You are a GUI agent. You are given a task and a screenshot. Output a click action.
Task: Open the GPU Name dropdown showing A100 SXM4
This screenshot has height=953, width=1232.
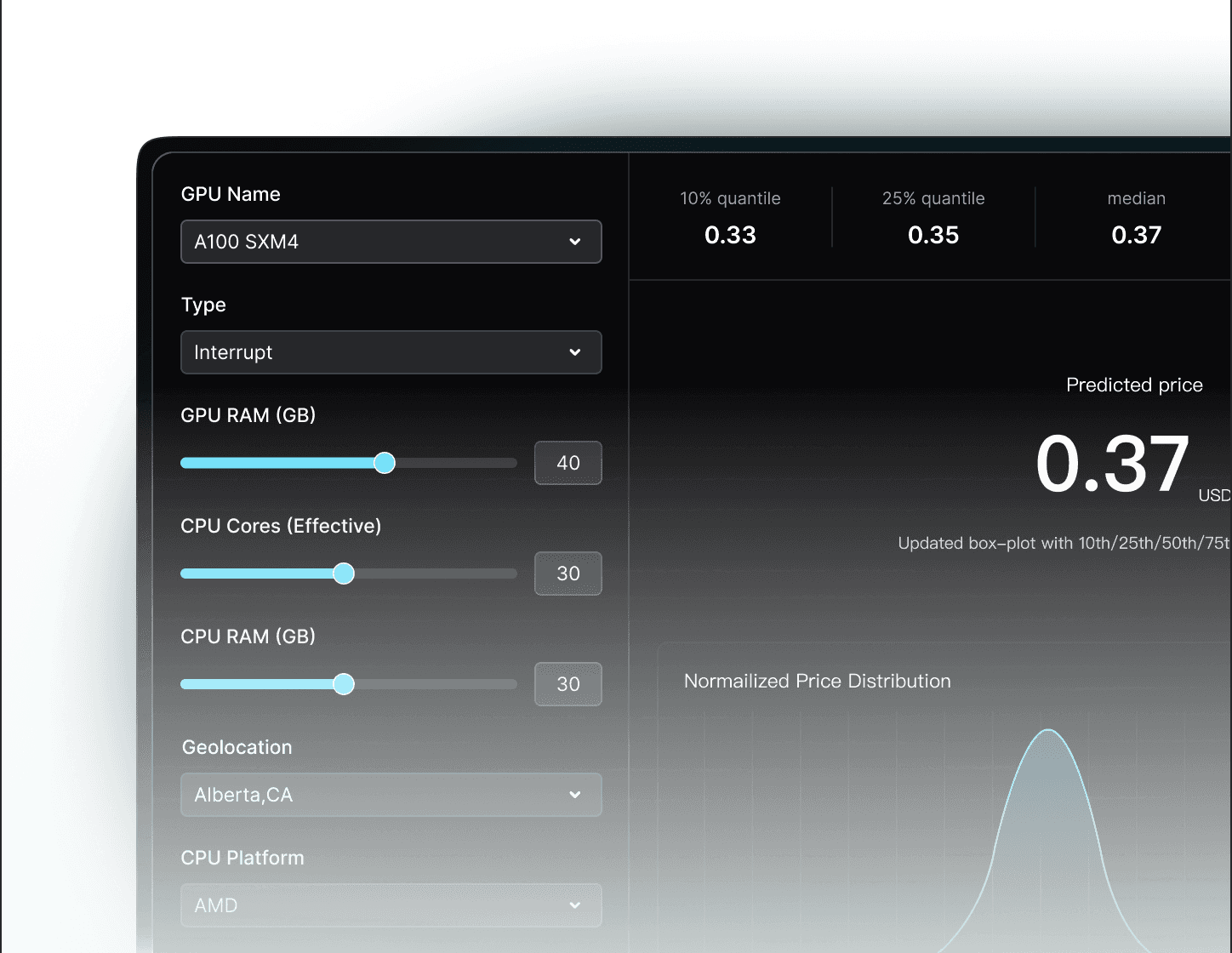click(x=391, y=242)
